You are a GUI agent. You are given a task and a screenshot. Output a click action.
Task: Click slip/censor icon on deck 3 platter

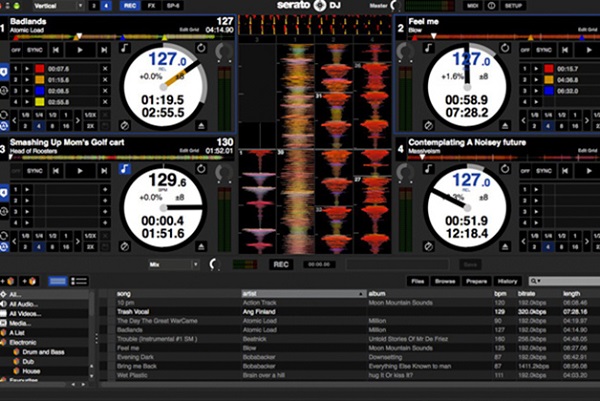coord(124,246)
